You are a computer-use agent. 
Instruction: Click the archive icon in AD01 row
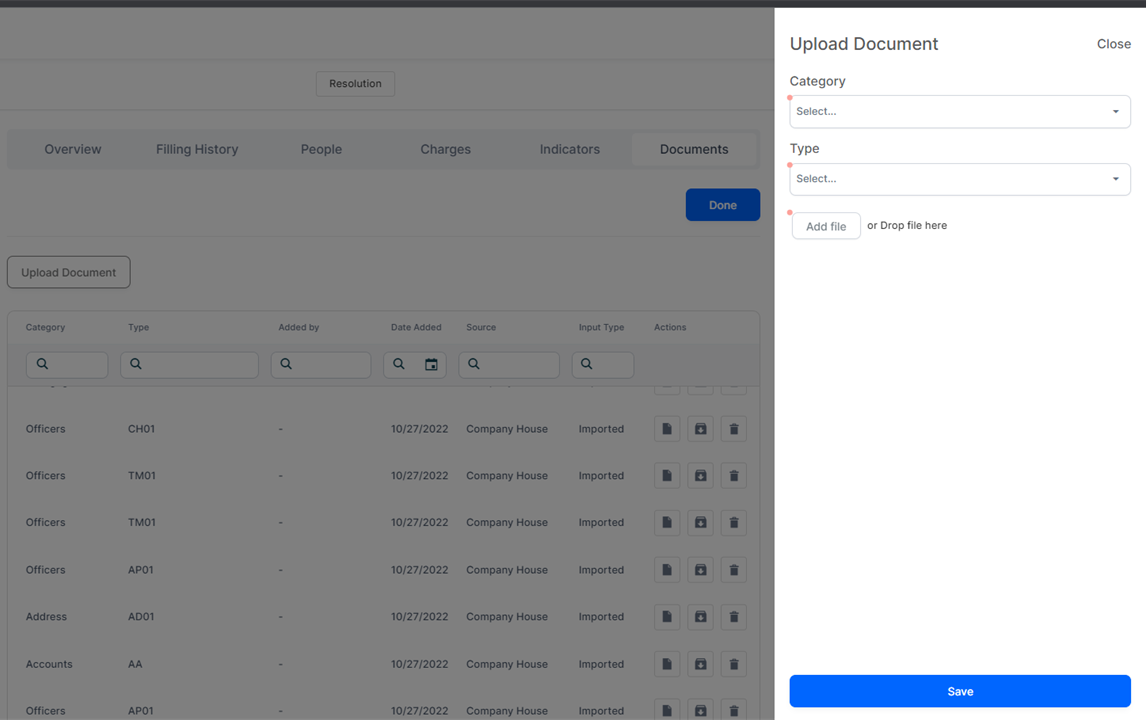[700, 617]
